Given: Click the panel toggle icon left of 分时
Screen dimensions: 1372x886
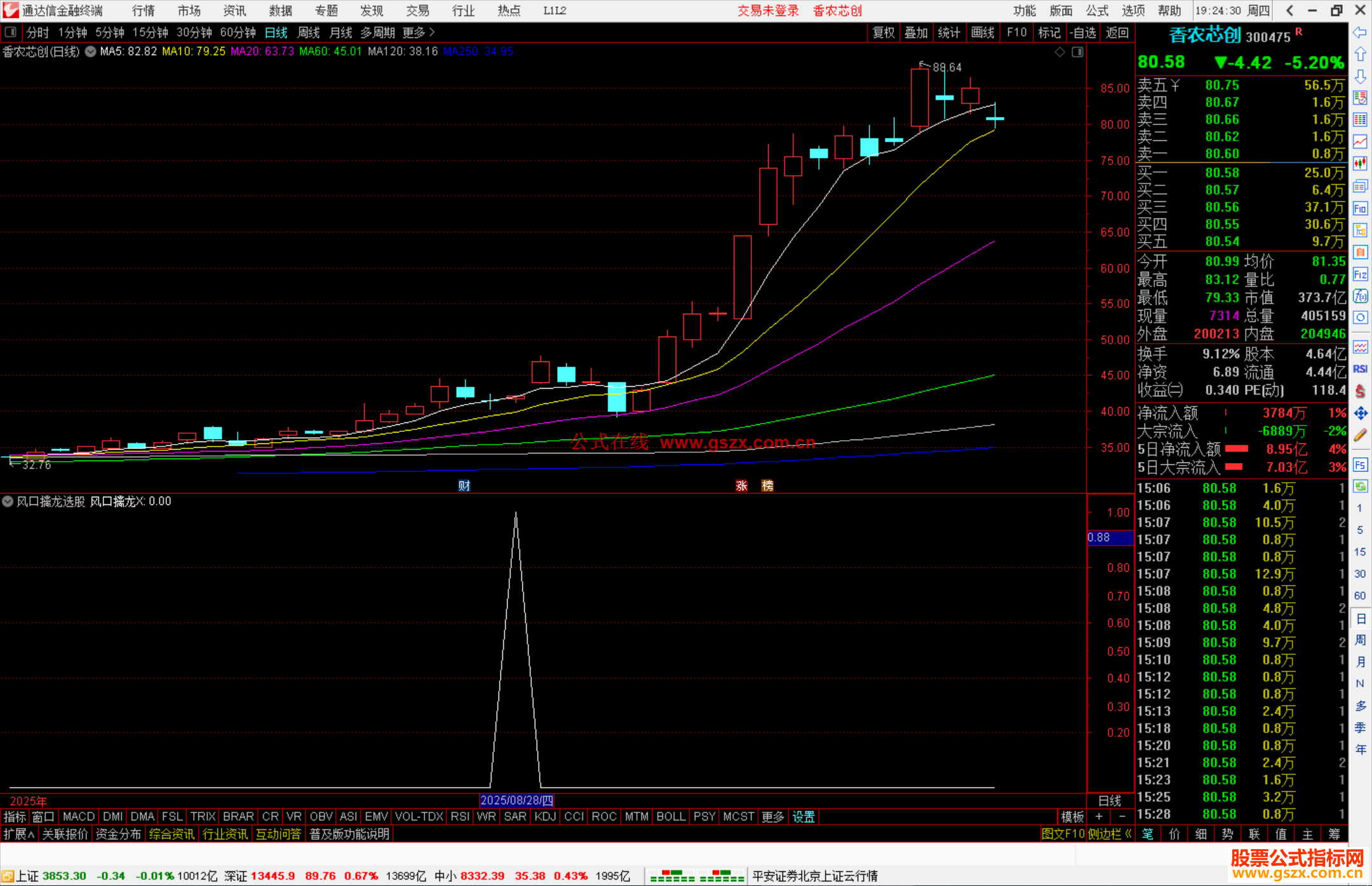Looking at the screenshot, I should tap(11, 32).
